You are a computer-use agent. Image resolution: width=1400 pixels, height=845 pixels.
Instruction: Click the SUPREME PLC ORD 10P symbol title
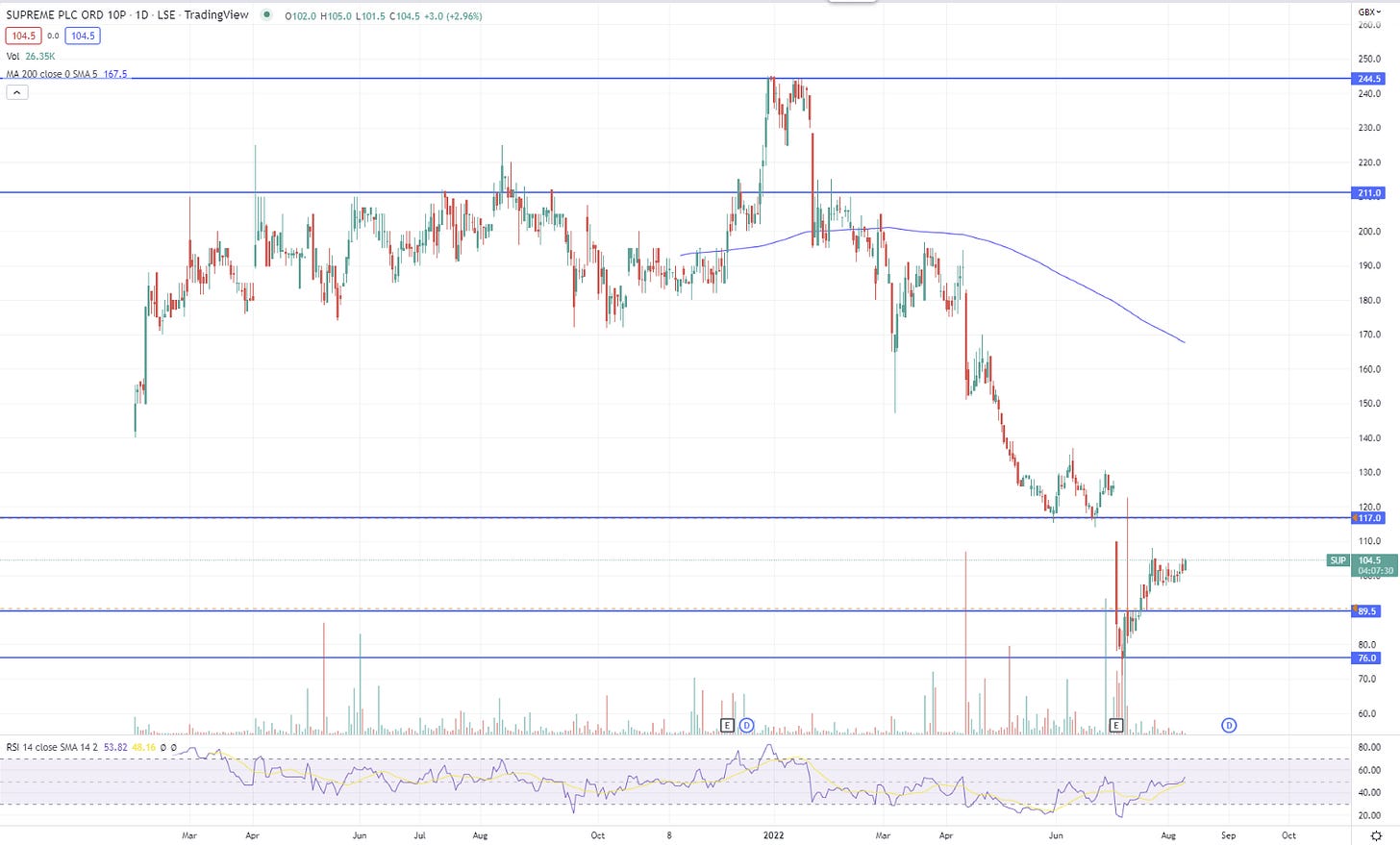[x=66, y=14]
